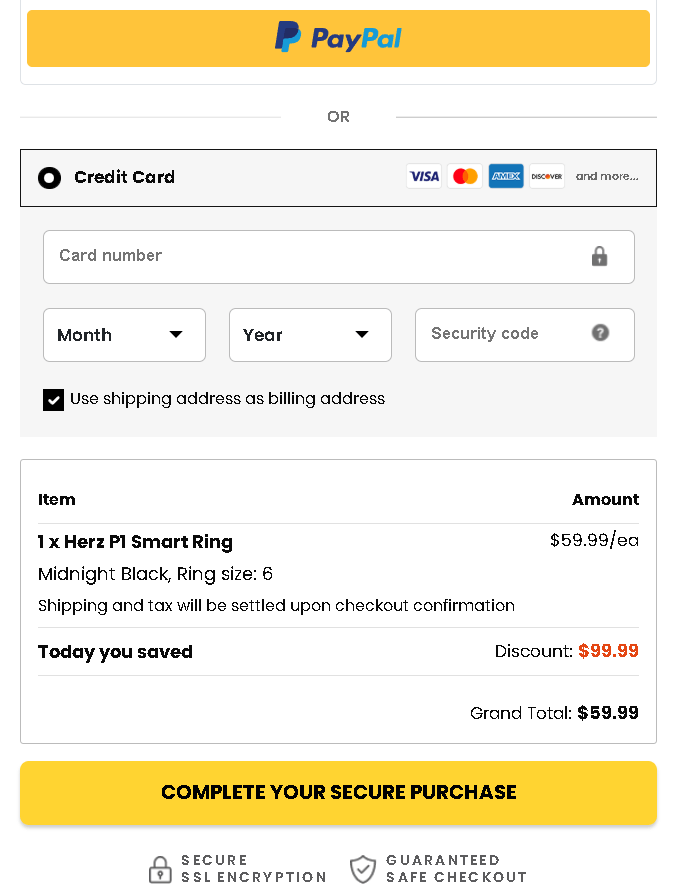Open the Month expiration dropdown

(124, 334)
